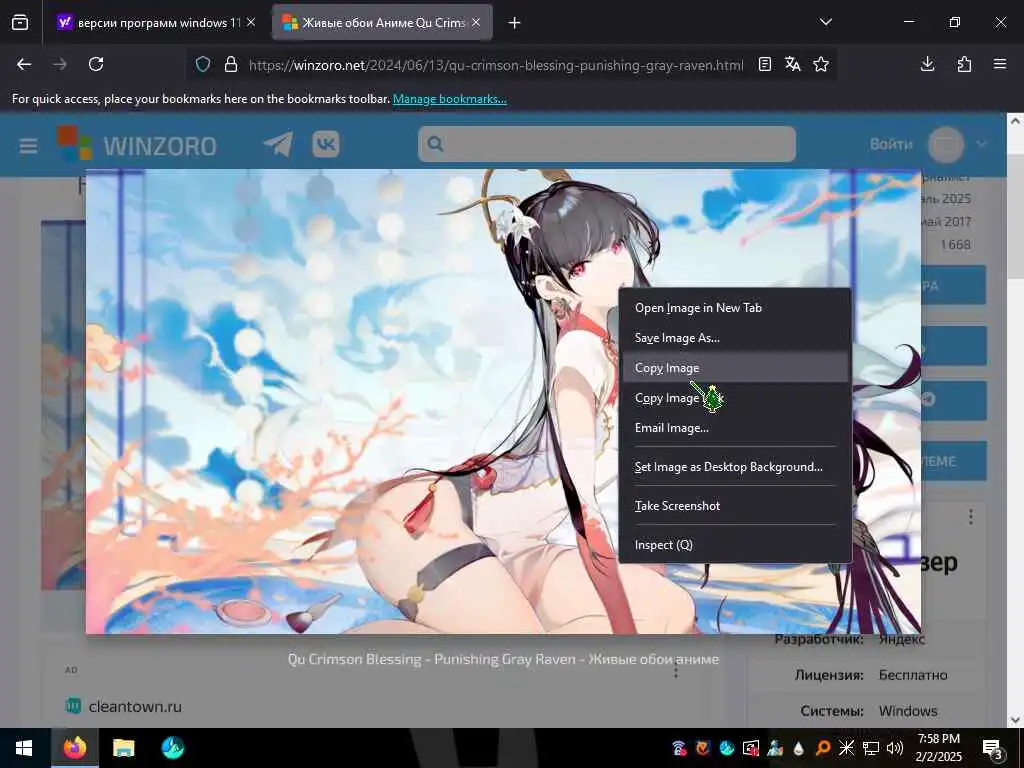Click the page scrollbar up arrow

coord(1015,121)
